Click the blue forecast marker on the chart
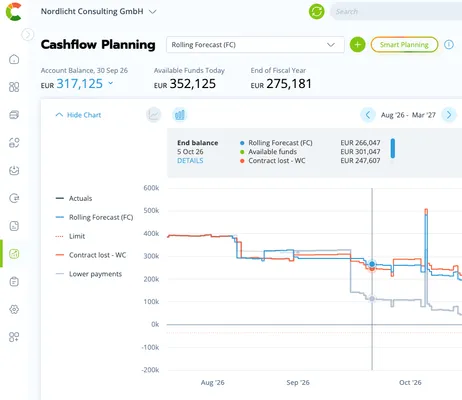This screenshot has width=462, height=400. [372, 264]
